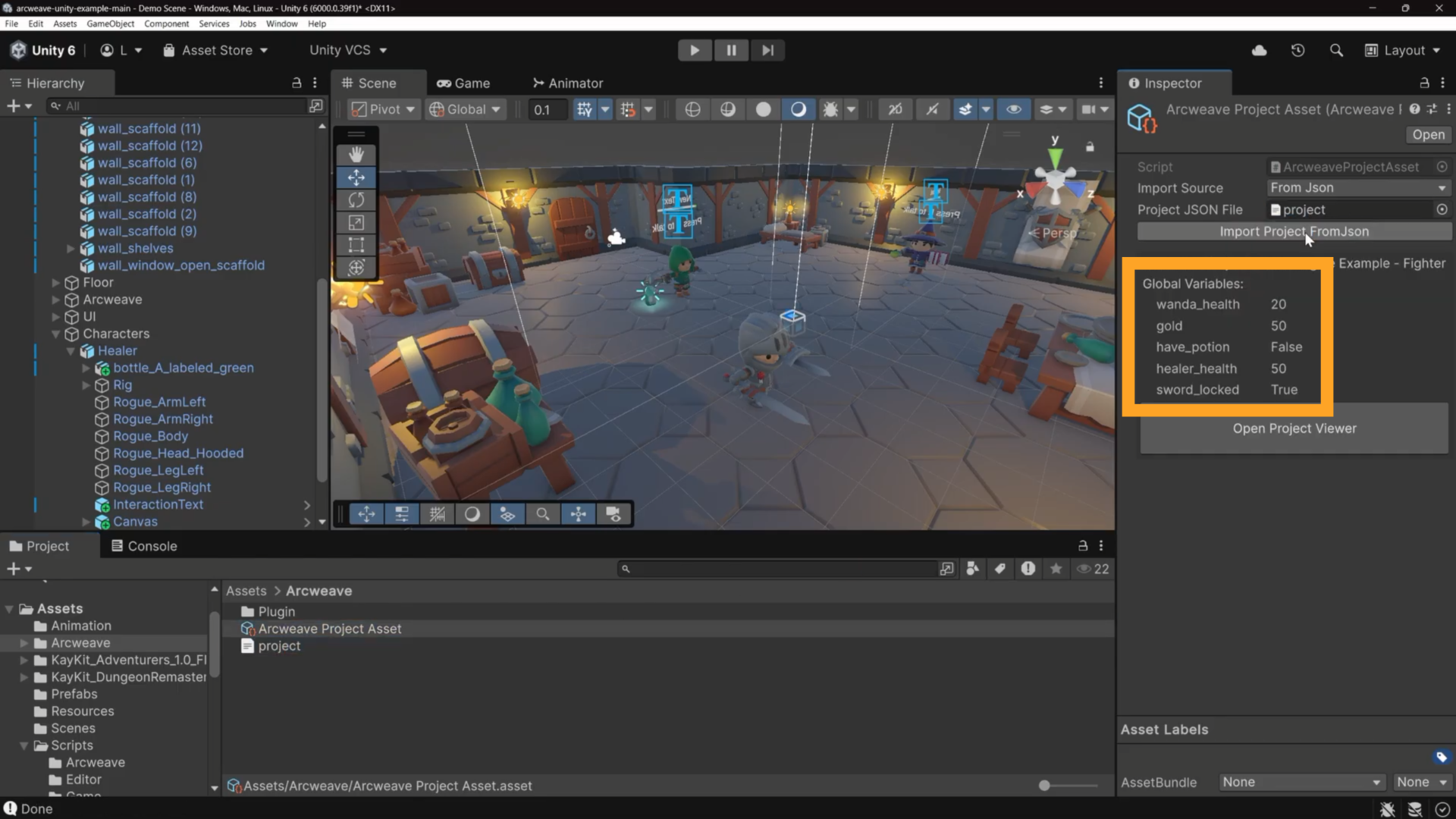1456x819 pixels.
Task: Click the Pause button
Action: click(x=731, y=50)
